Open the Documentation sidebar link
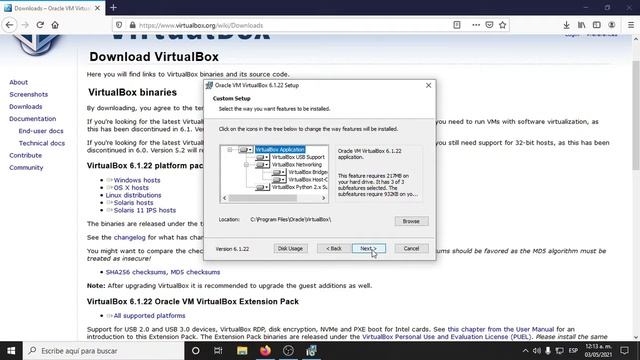640x360 pixels. (33, 119)
